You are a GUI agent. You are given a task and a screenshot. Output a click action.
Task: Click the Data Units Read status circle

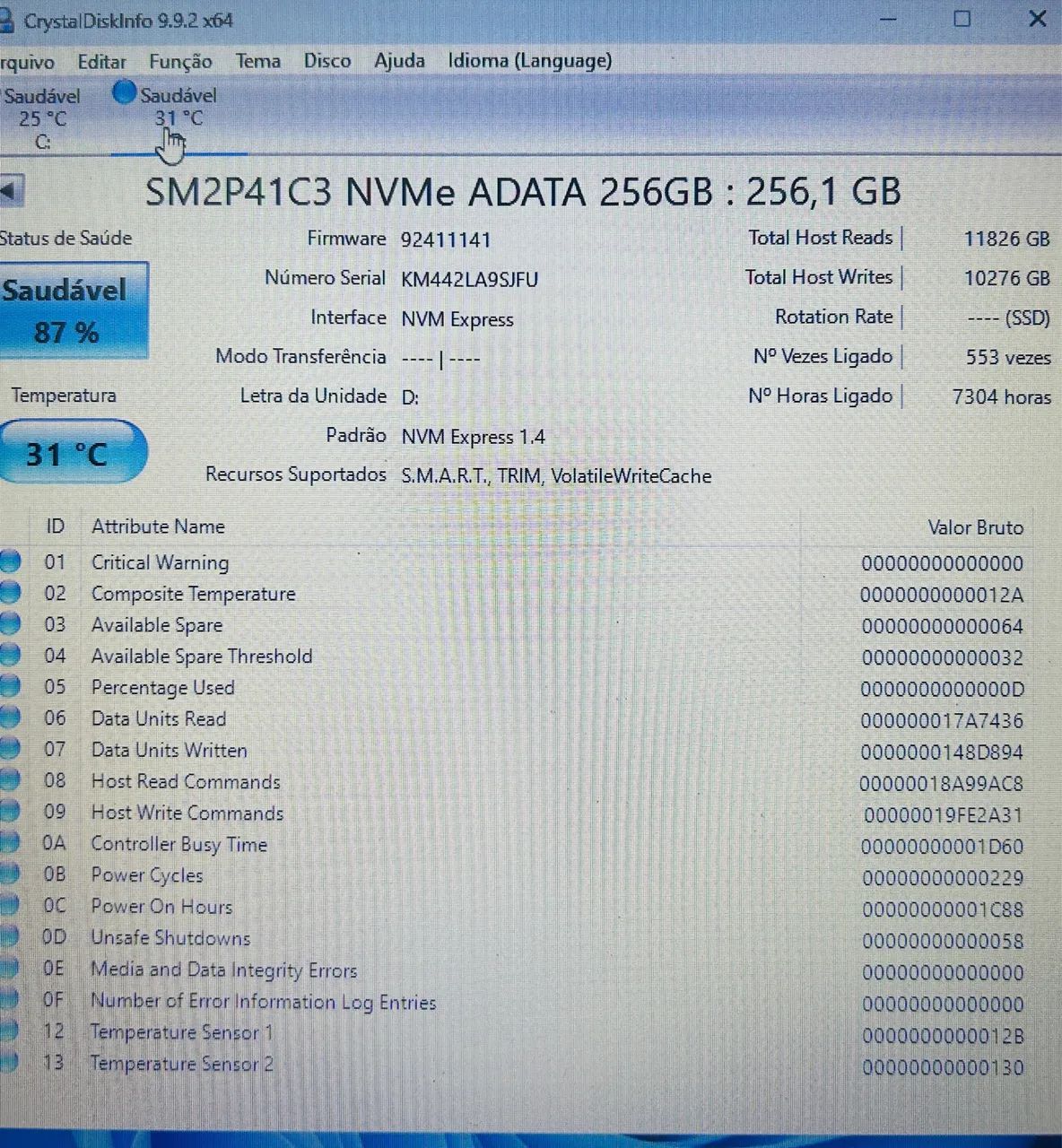point(9,718)
